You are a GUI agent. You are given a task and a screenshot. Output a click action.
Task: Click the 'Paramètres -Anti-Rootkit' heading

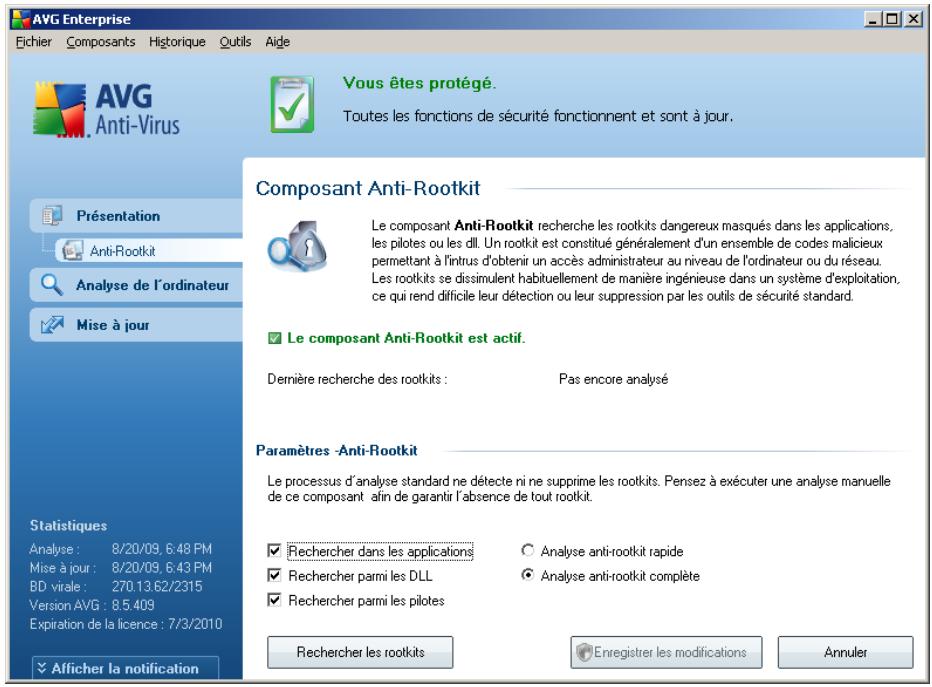[336, 450]
